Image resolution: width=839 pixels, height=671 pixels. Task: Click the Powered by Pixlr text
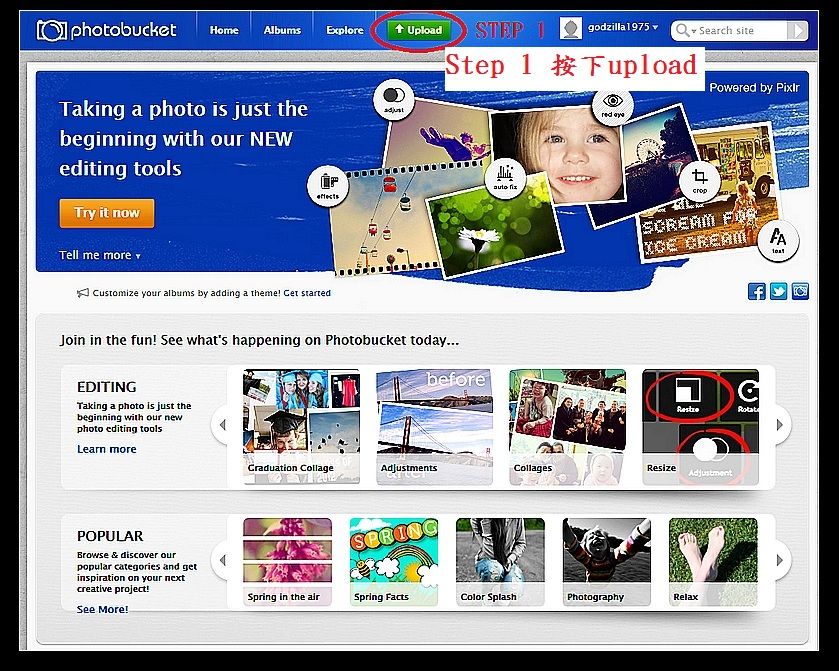point(754,88)
